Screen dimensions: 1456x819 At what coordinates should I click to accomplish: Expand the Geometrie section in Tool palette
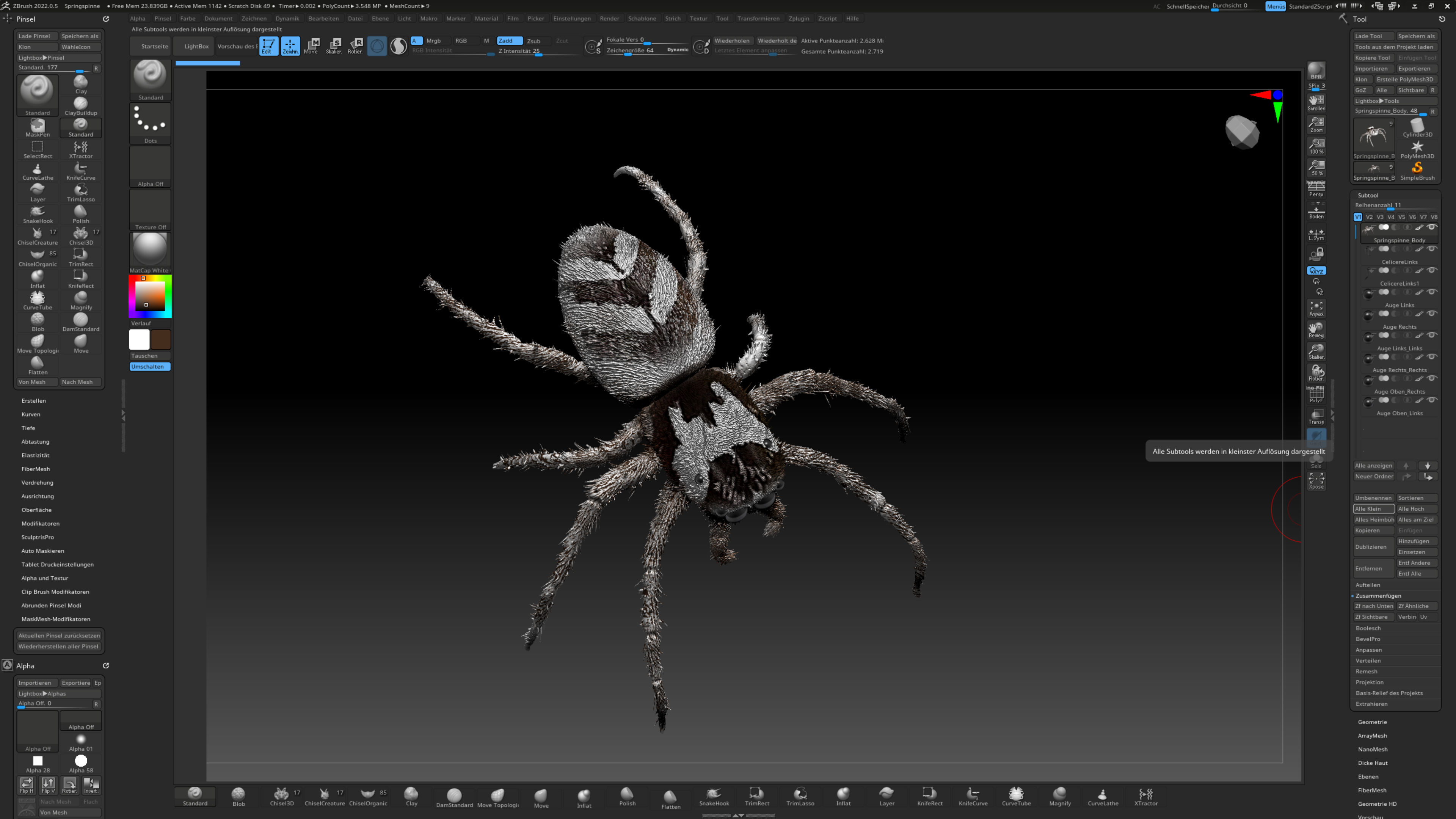coord(1372,722)
